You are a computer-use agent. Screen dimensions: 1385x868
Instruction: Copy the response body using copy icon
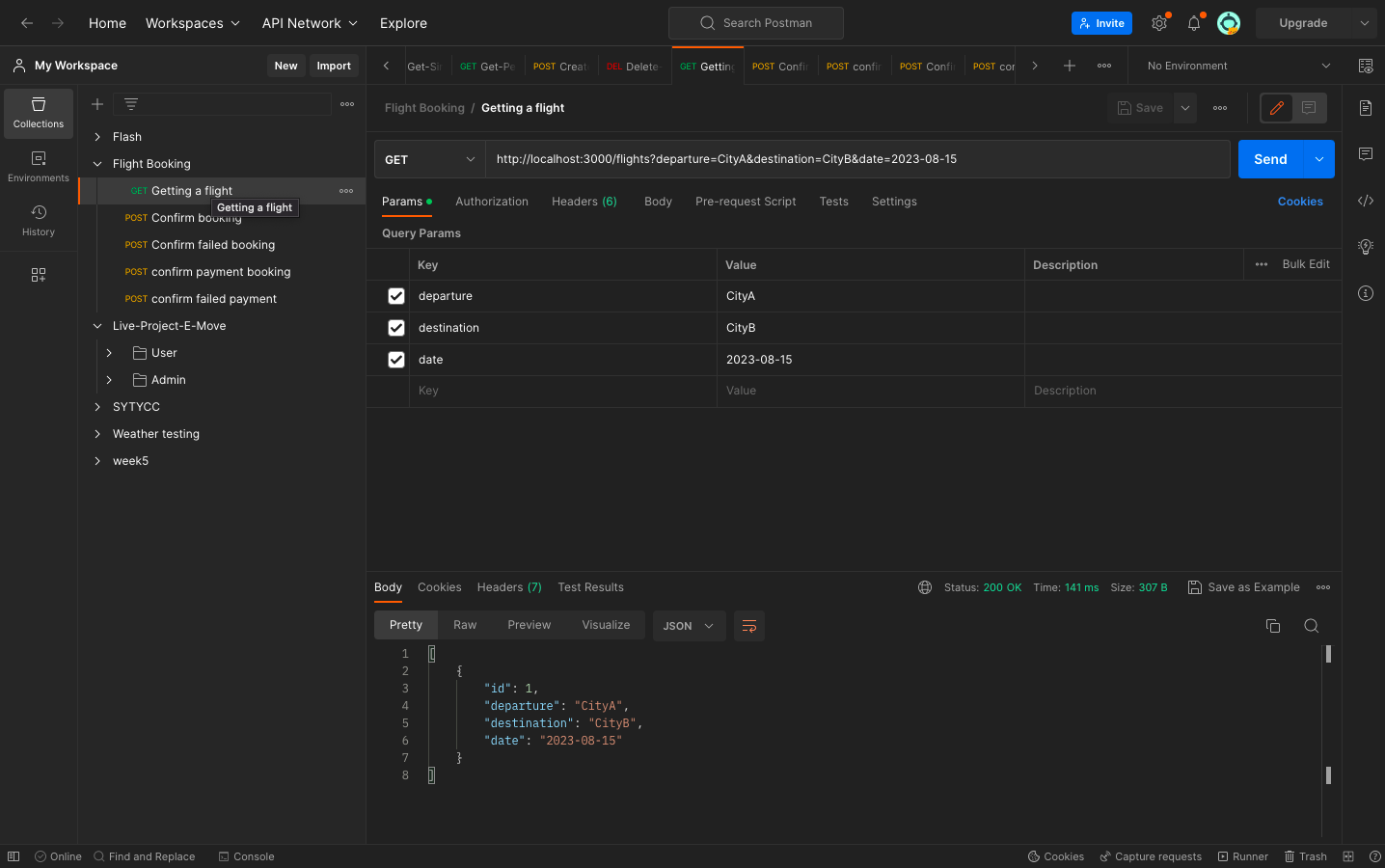pos(1273,625)
